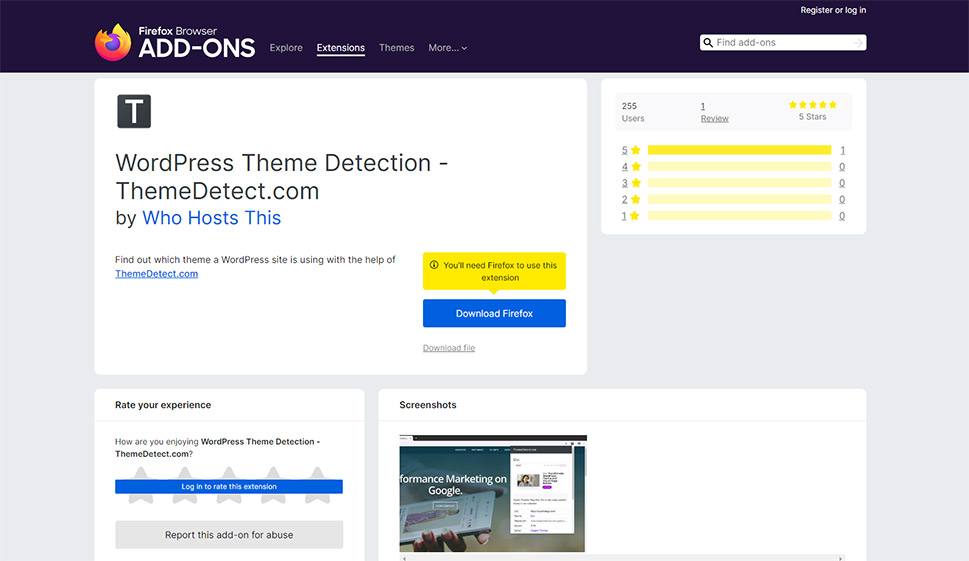Open the 1 Review link
This screenshot has height=561, width=969.
point(714,112)
